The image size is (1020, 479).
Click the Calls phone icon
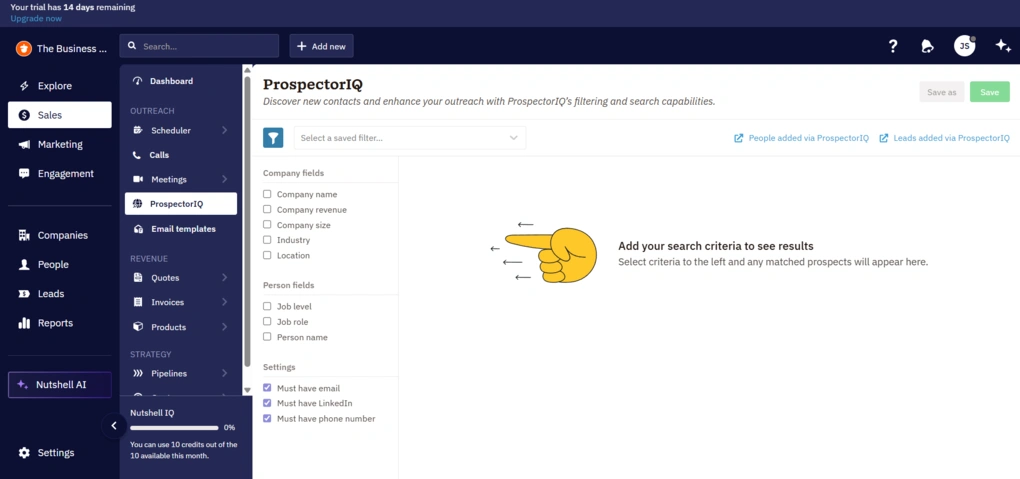(x=137, y=155)
